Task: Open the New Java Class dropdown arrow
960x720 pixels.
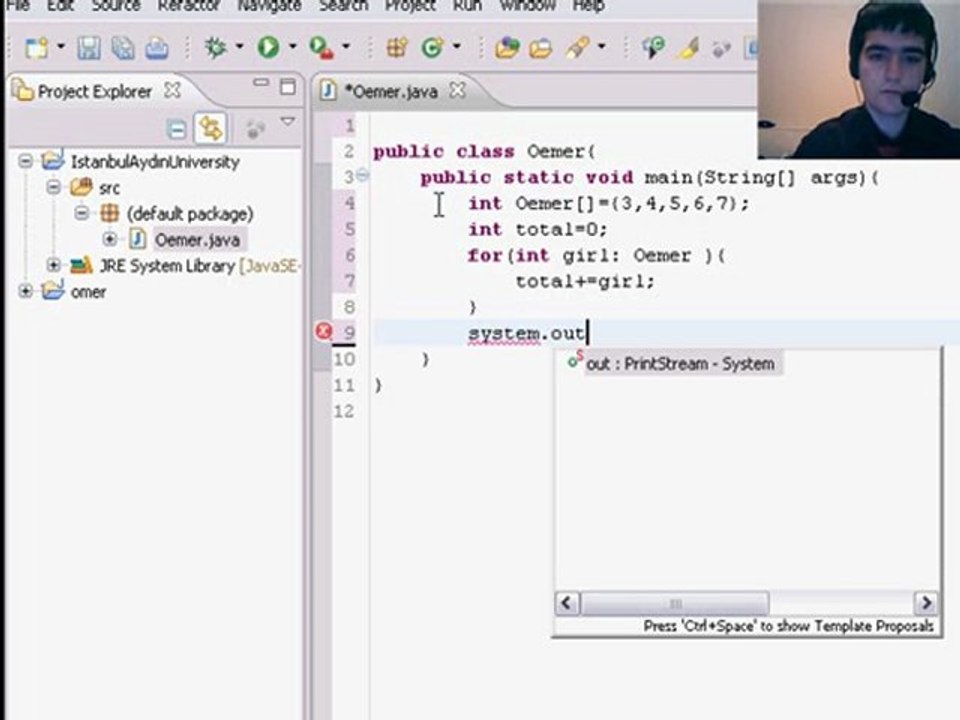Action: point(457,47)
